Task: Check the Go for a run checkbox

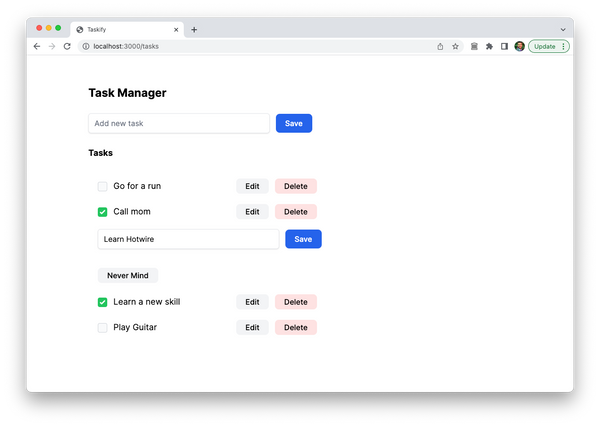Action: tap(102, 186)
